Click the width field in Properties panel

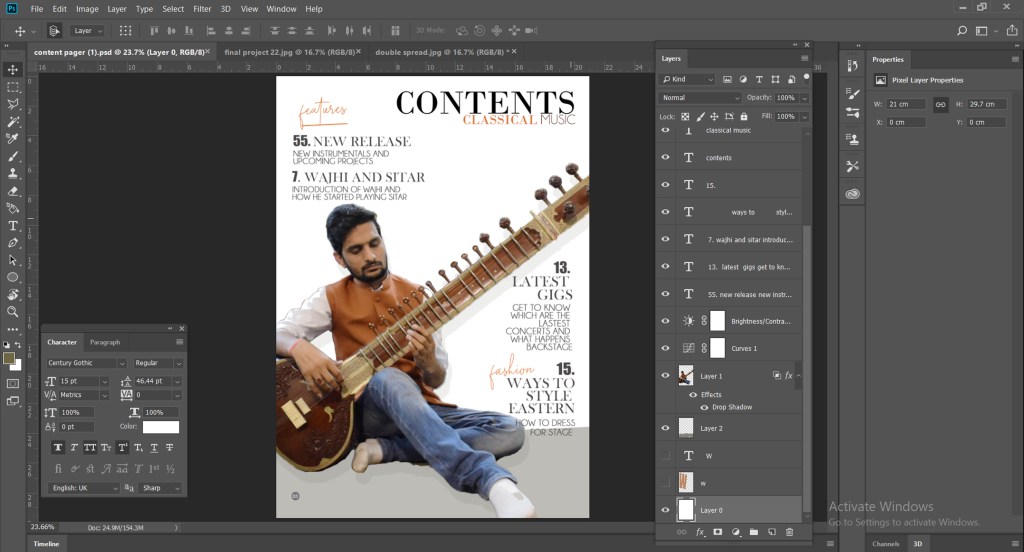(908, 104)
